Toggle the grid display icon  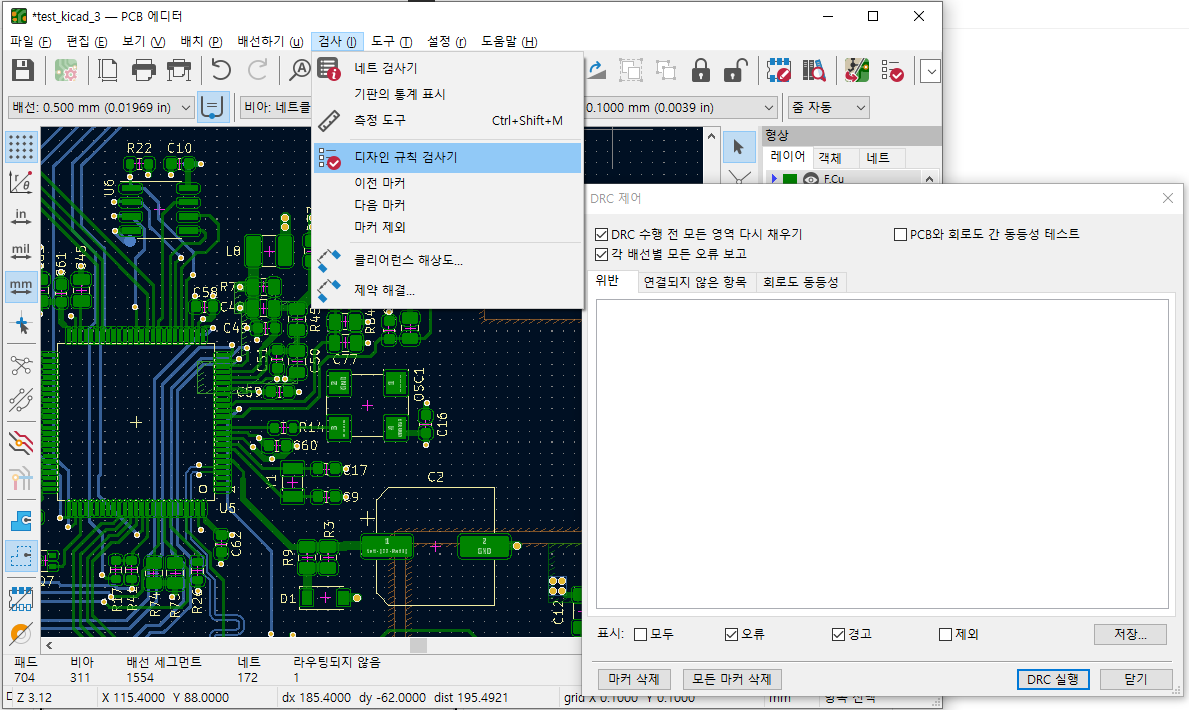(21, 146)
